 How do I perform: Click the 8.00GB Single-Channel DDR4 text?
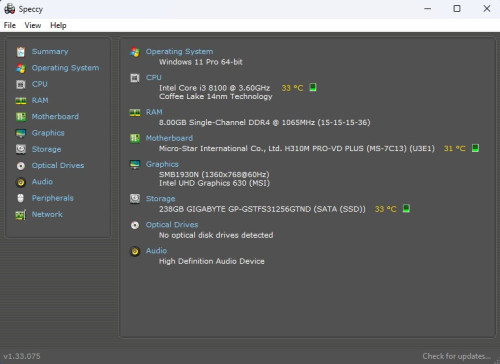click(265, 123)
